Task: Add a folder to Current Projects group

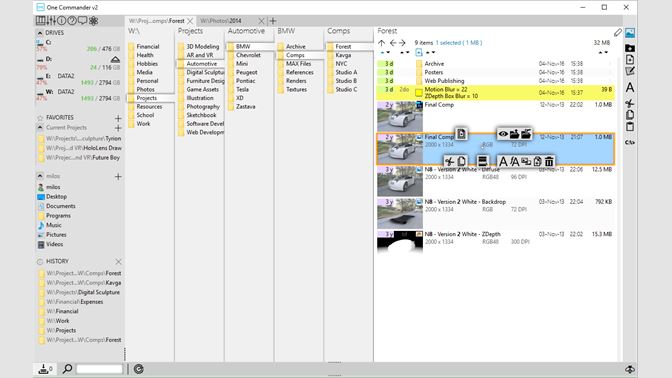Action: [118, 128]
